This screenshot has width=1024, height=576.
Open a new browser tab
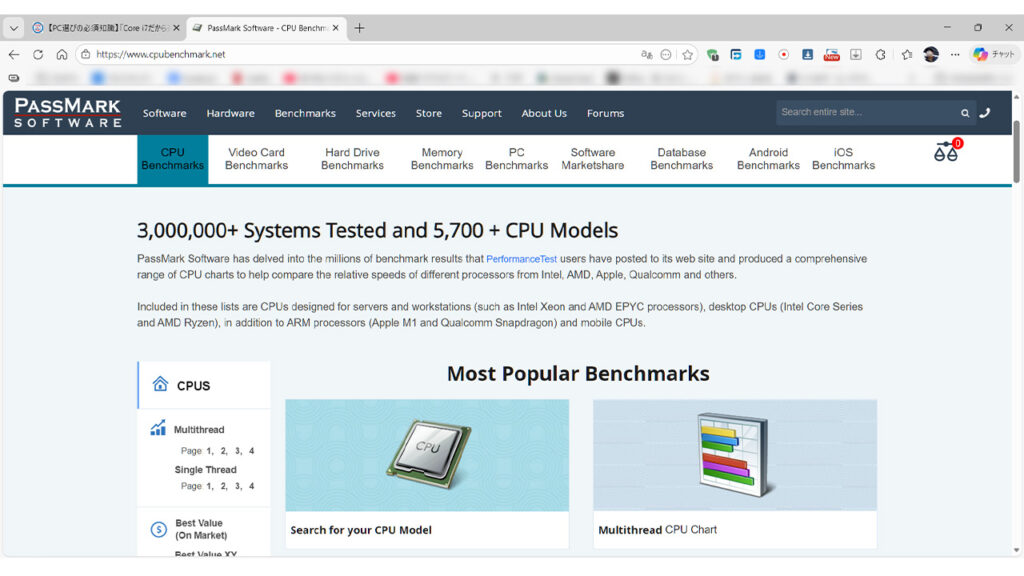click(360, 28)
